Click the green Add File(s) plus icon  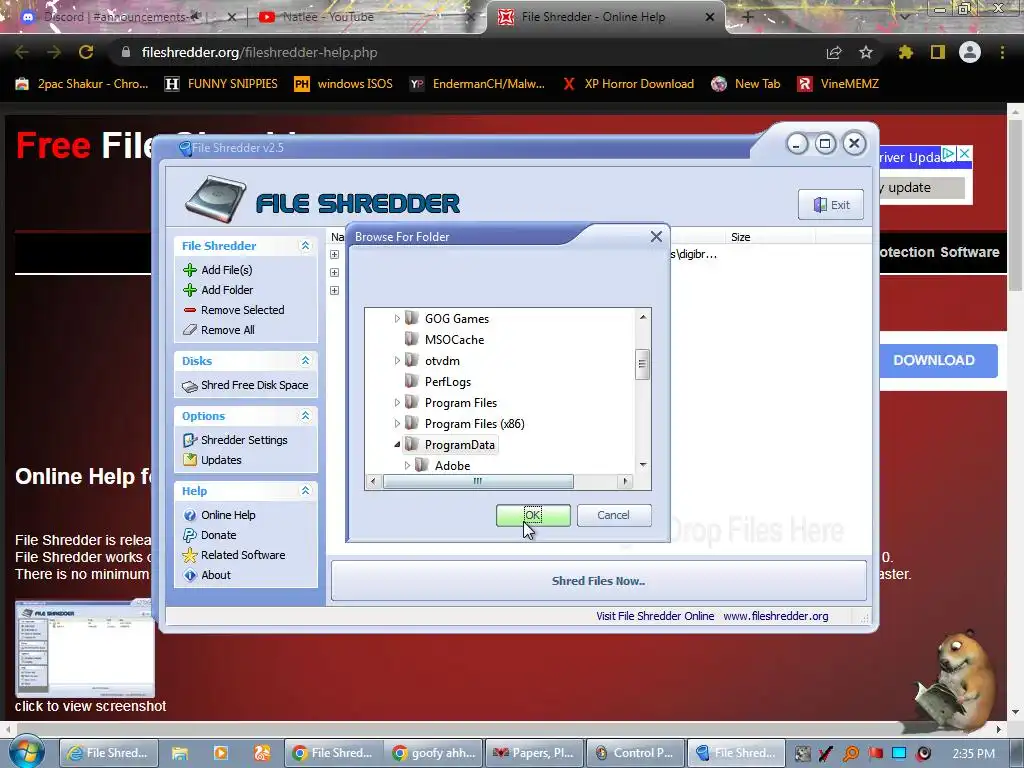[190, 270]
